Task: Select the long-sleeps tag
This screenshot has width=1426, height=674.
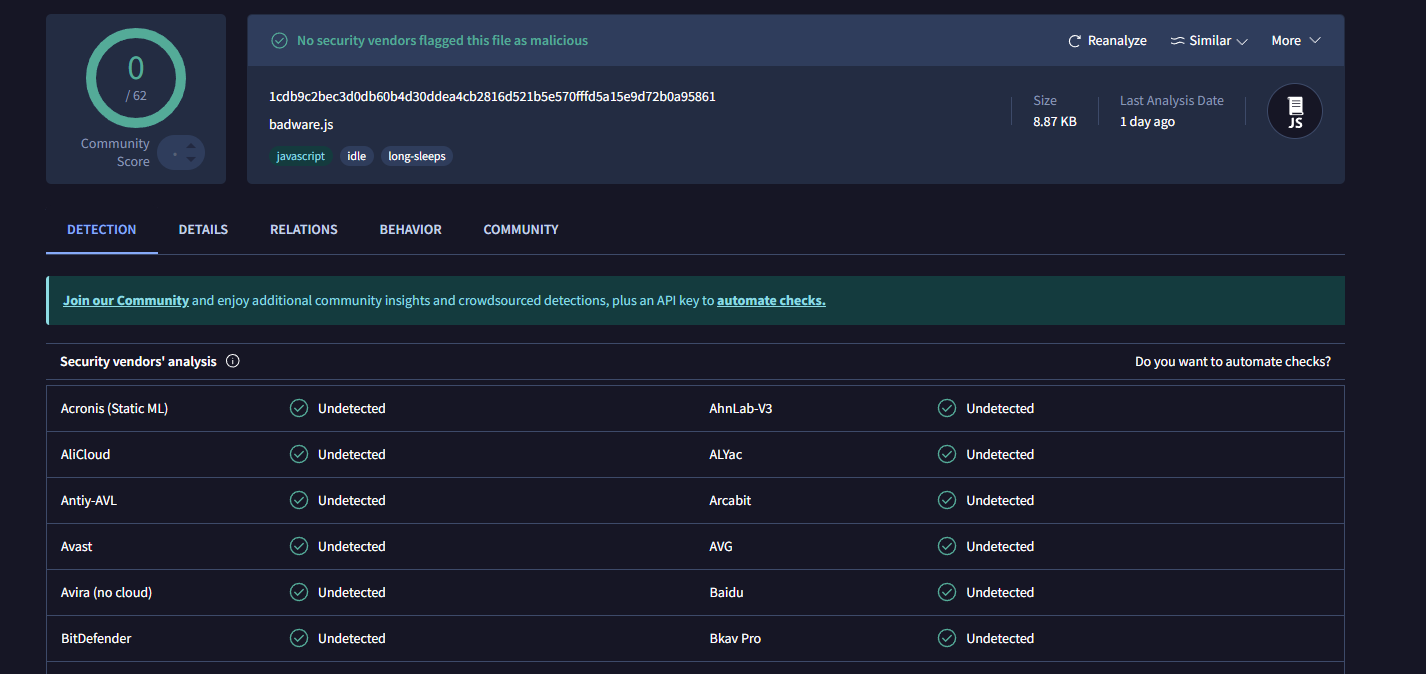Action: (x=417, y=156)
